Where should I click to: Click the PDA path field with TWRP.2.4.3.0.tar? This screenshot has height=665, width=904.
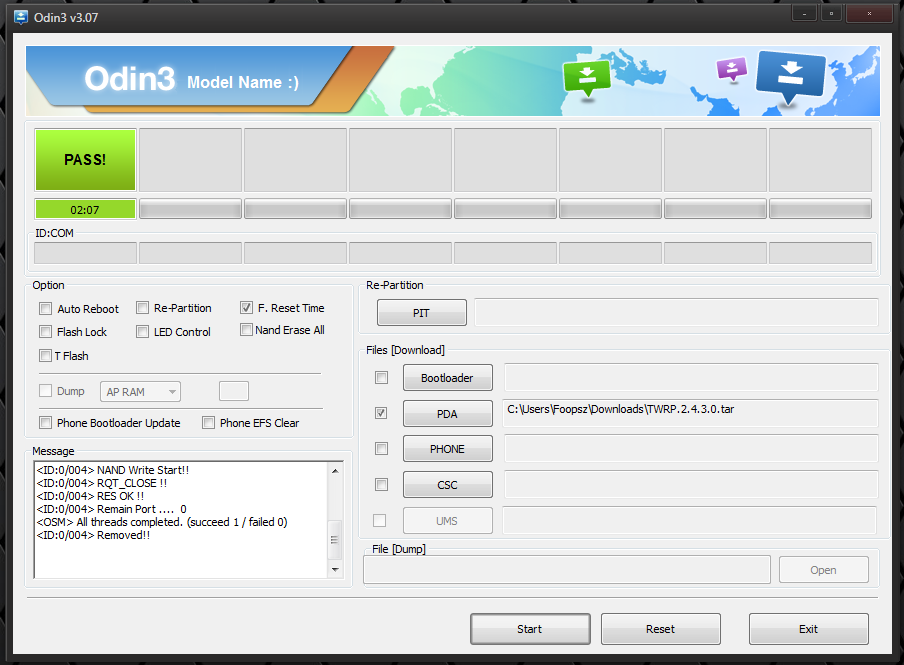pos(691,413)
